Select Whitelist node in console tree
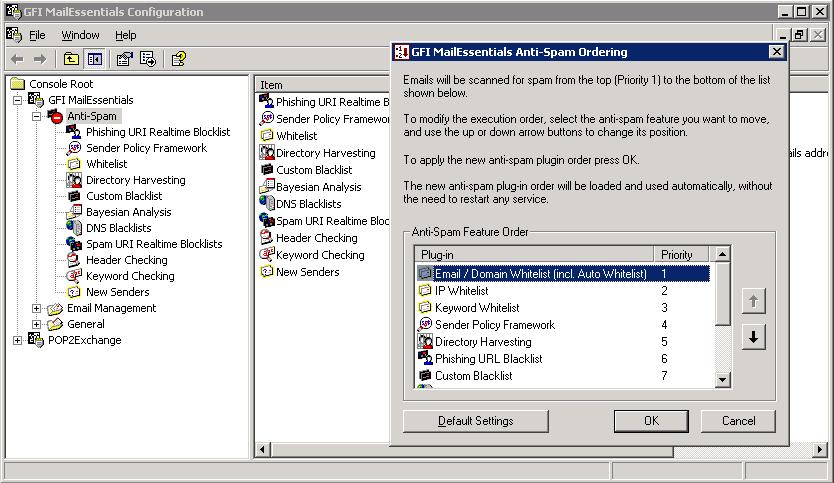This screenshot has width=834, height=483. point(106,164)
